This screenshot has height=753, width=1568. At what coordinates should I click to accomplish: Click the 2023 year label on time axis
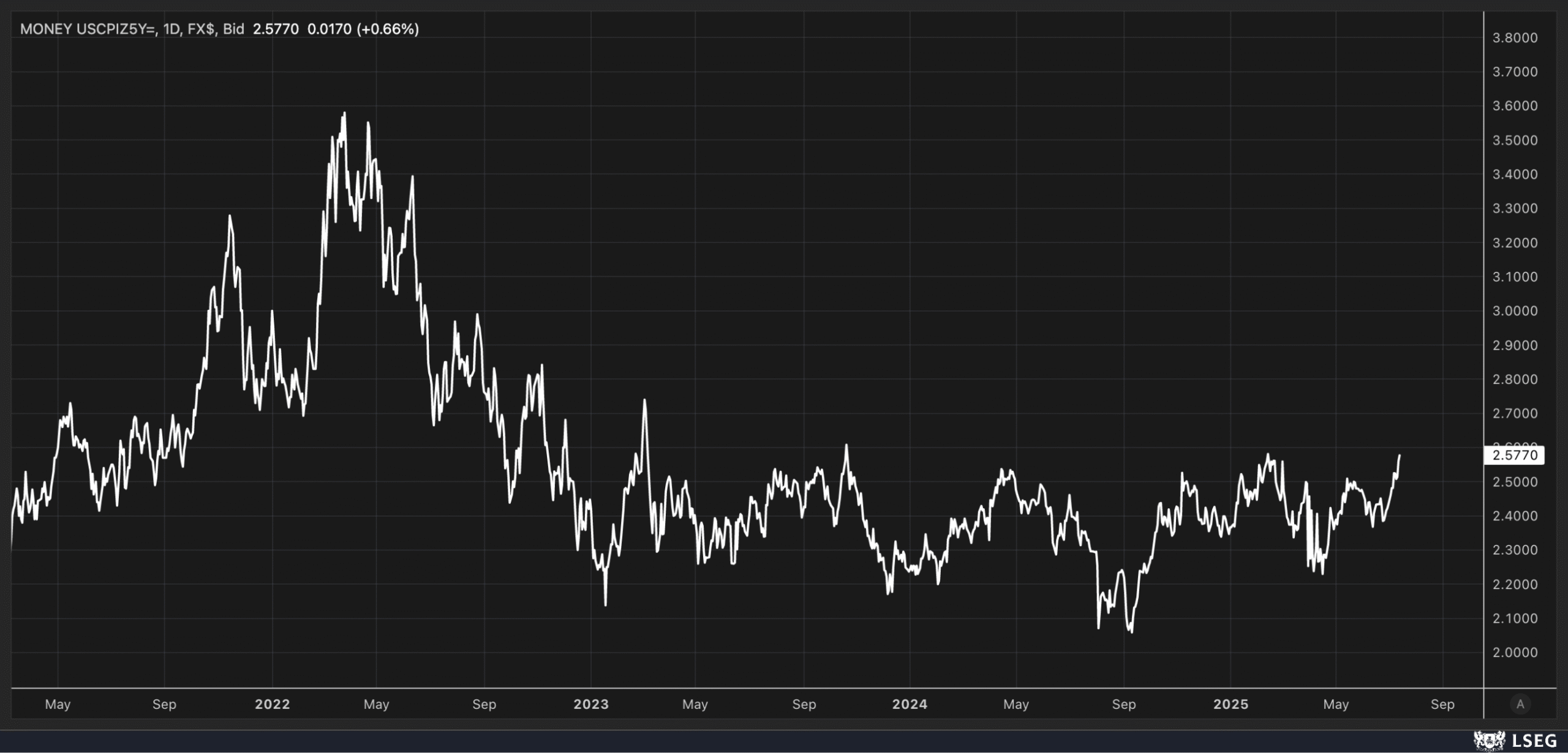591,704
